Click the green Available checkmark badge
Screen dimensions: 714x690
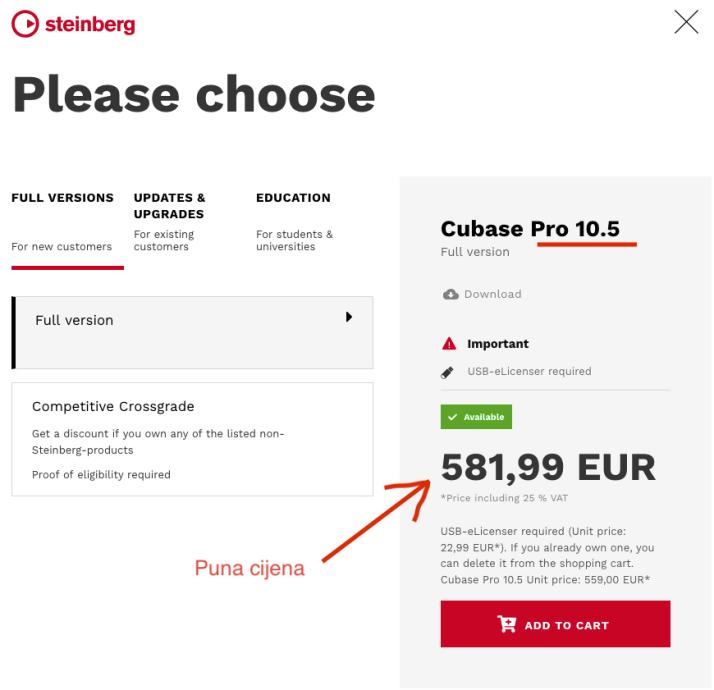point(476,417)
